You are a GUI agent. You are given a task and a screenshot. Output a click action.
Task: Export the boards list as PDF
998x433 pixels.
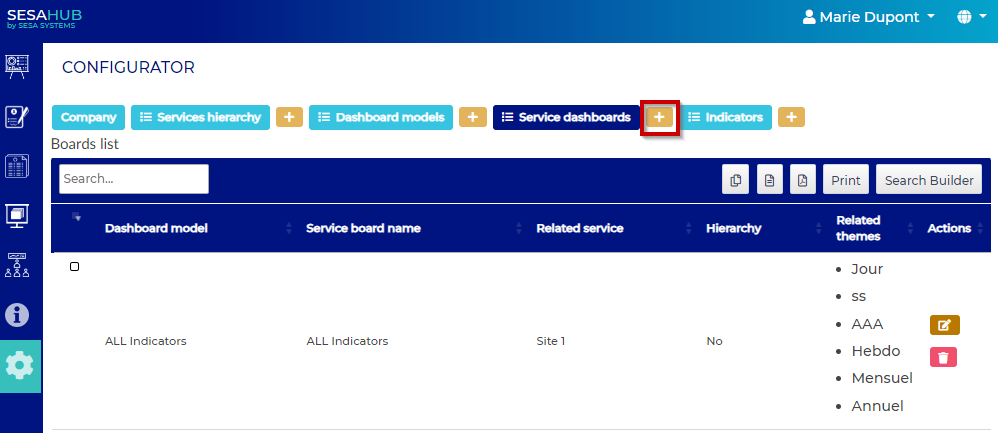[803, 180]
